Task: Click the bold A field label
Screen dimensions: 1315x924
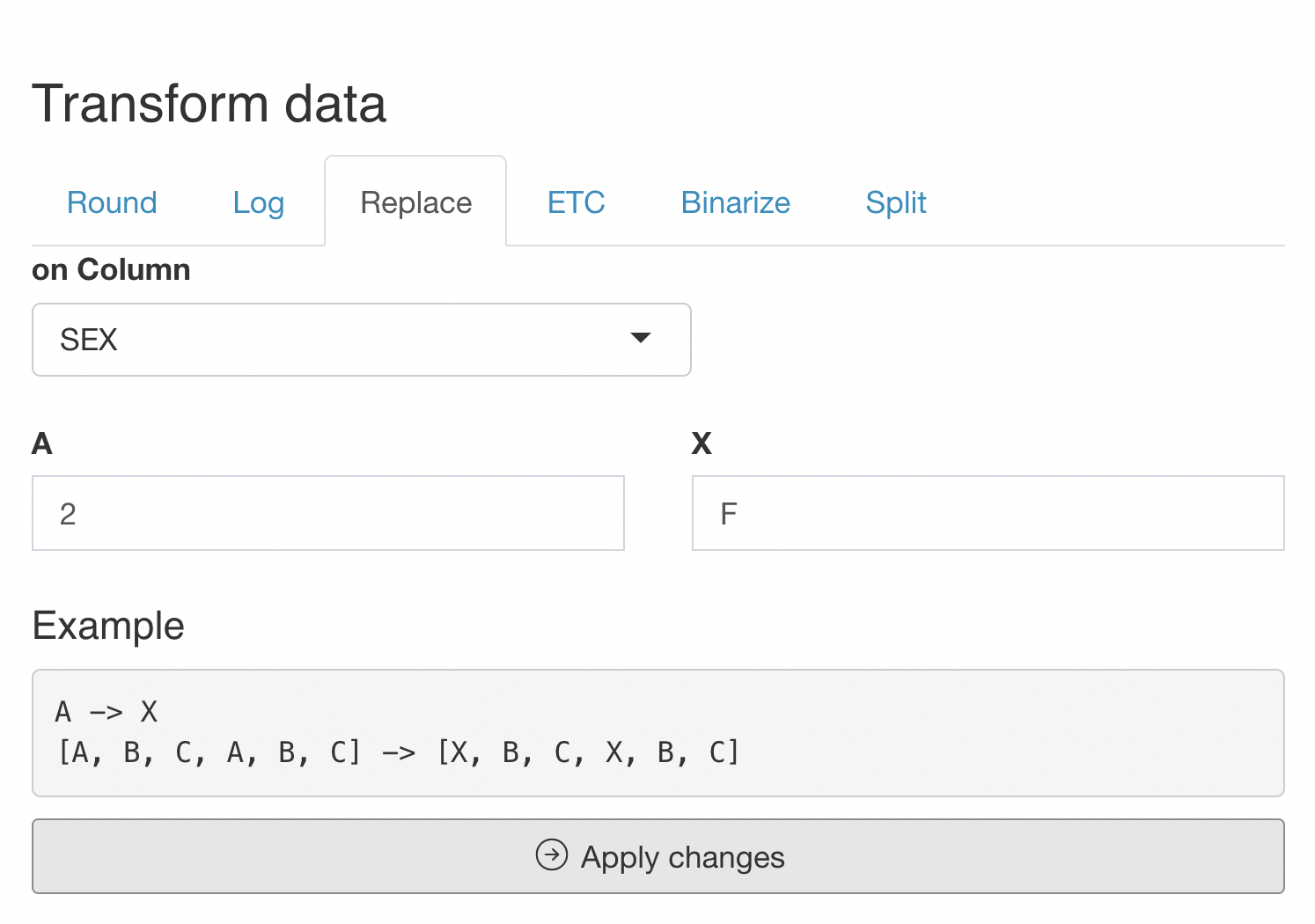Action: tap(42, 444)
